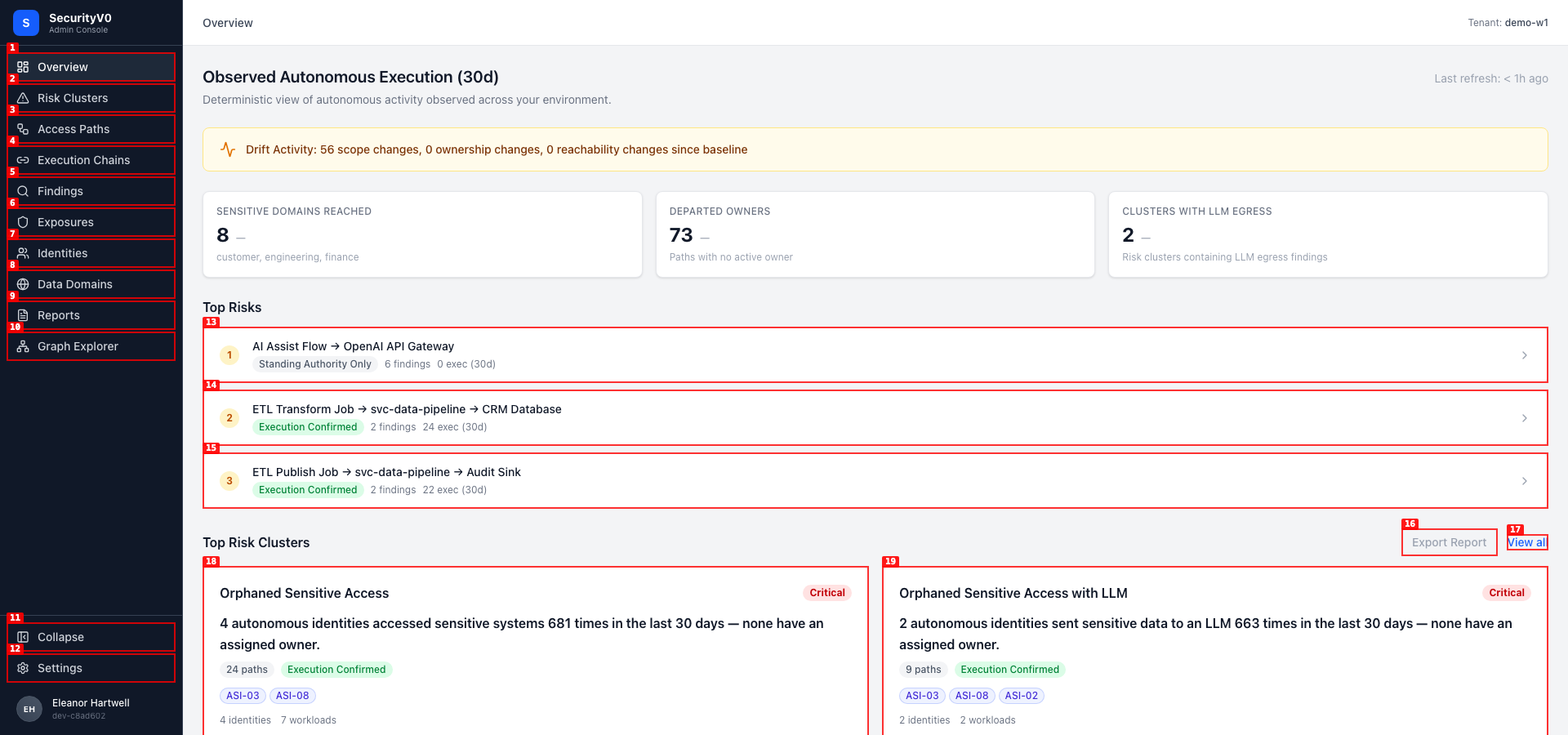
Task: Click the Exposures shield icon
Action: [23, 222]
